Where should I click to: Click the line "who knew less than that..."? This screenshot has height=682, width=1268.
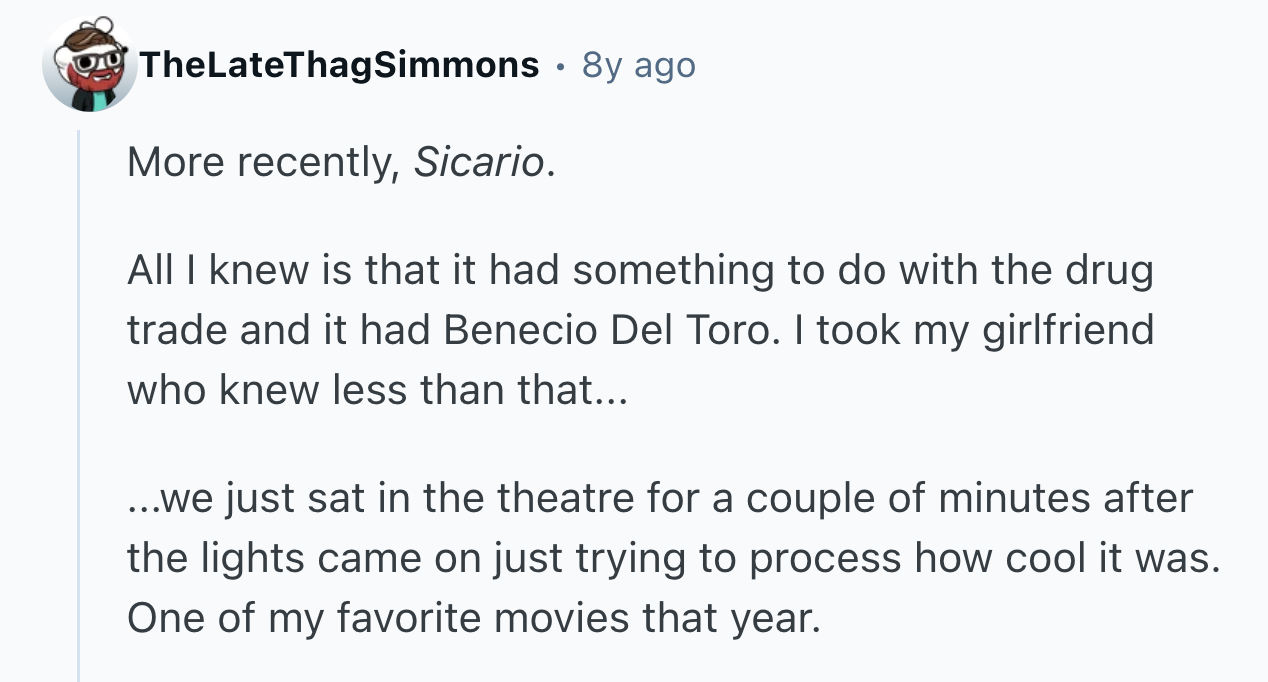coord(376,388)
